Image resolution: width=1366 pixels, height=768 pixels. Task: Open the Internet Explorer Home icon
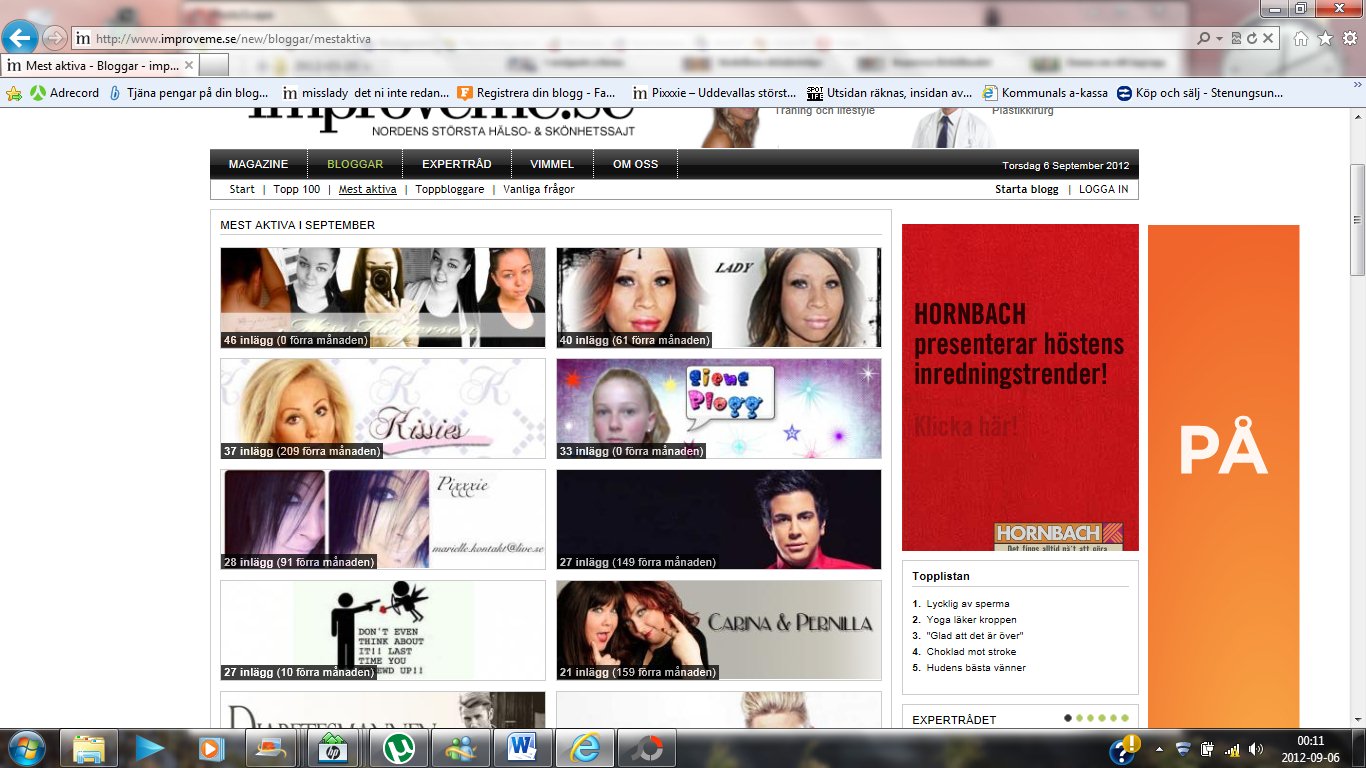click(1301, 38)
